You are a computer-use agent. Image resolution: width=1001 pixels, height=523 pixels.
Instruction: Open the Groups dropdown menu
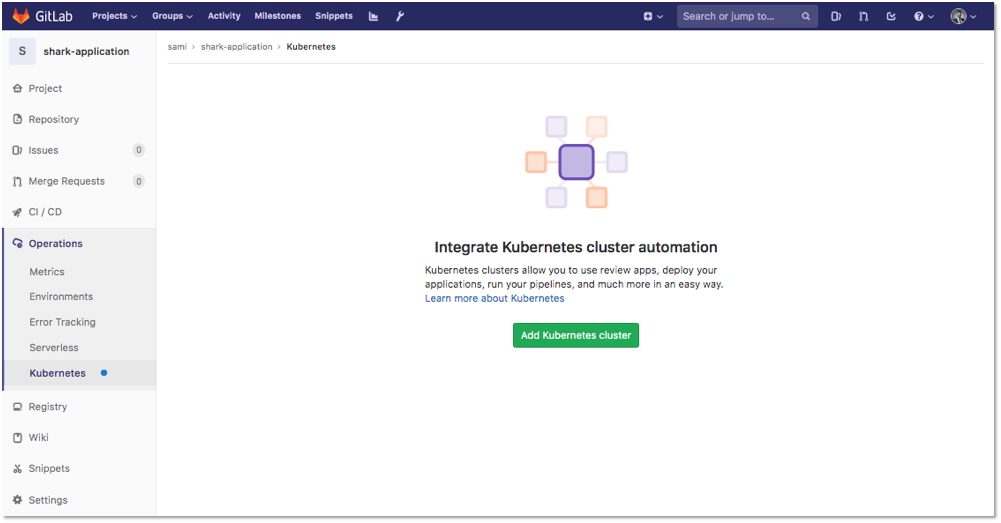coord(172,16)
